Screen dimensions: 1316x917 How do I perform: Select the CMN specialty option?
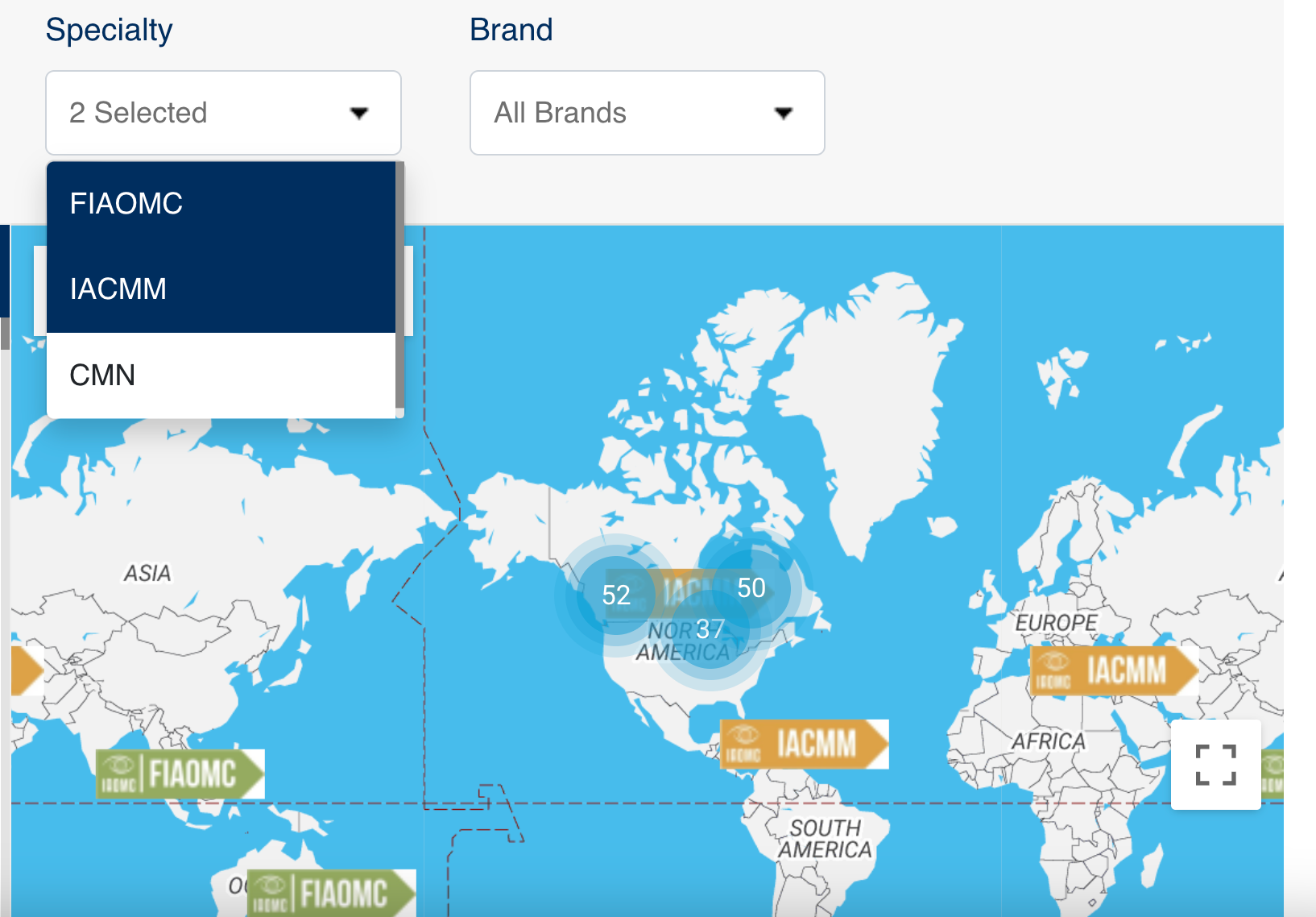[x=221, y=376]
